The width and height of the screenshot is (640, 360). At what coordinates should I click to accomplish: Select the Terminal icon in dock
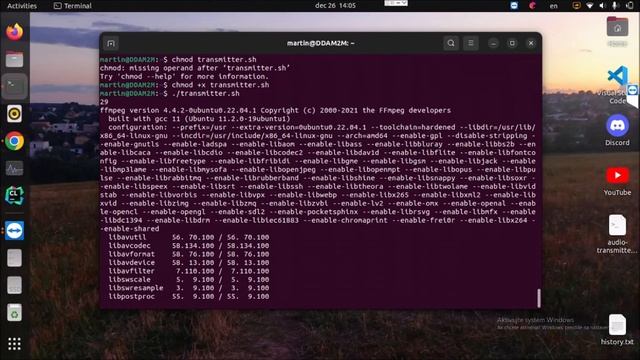coord(15,86)
